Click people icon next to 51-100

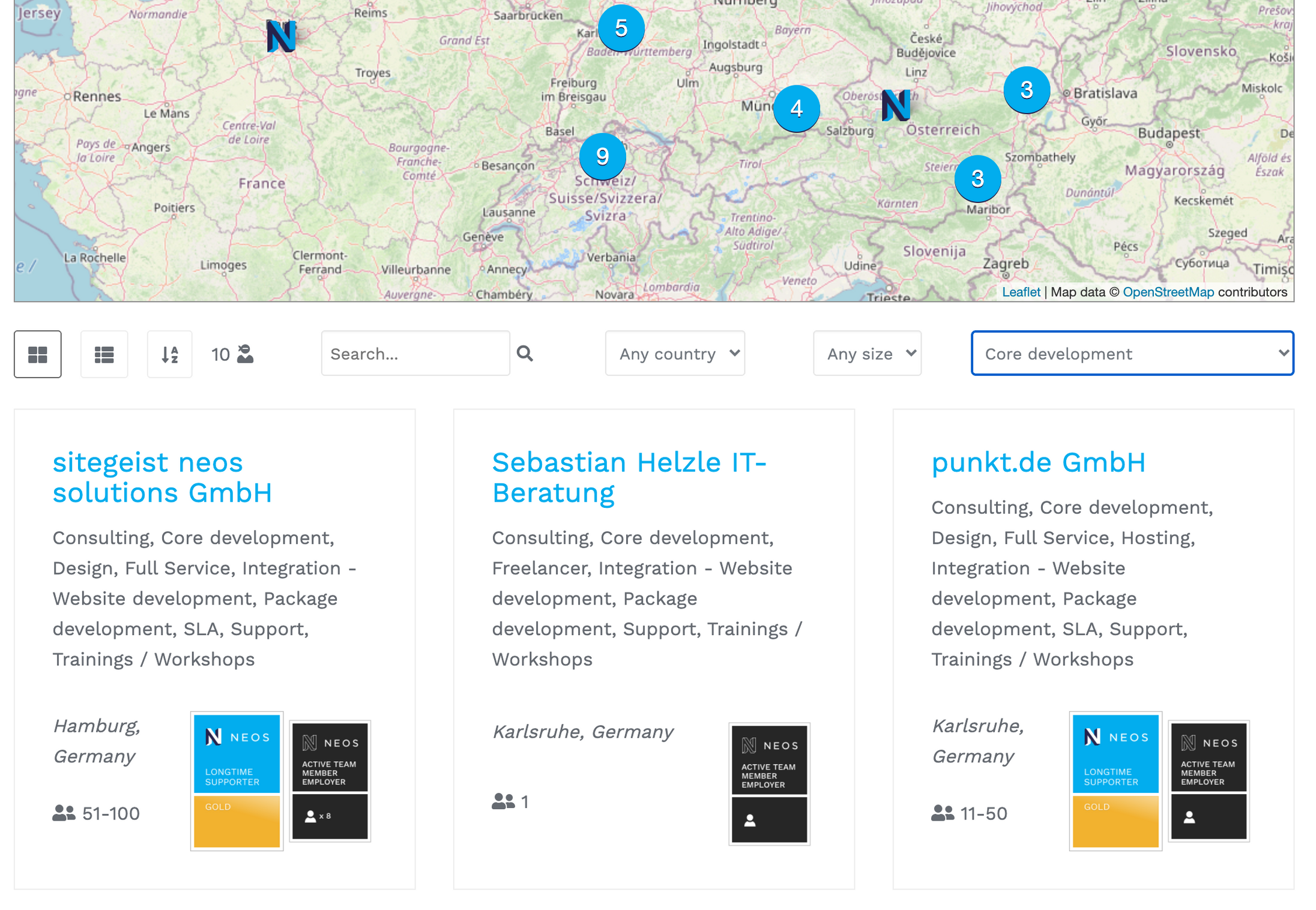click(x=64, y=813)
